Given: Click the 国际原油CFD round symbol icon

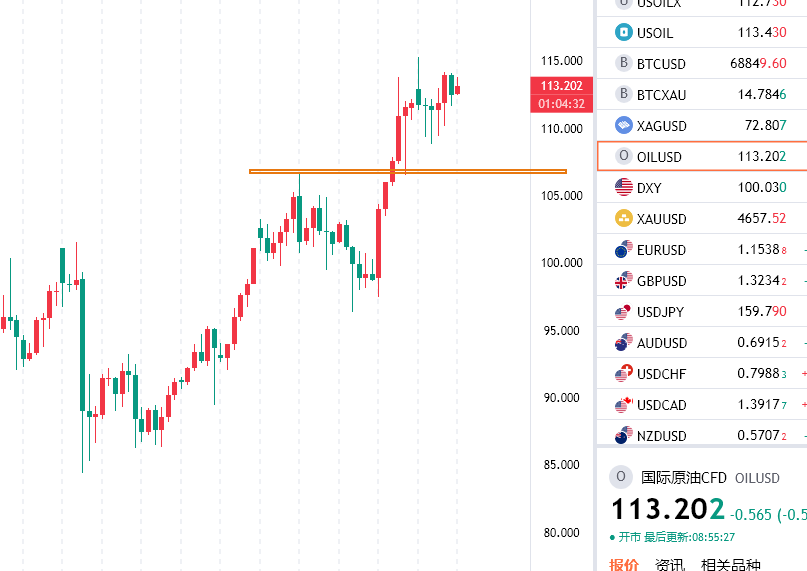Looking at the screenshot, I should point(622,477).
